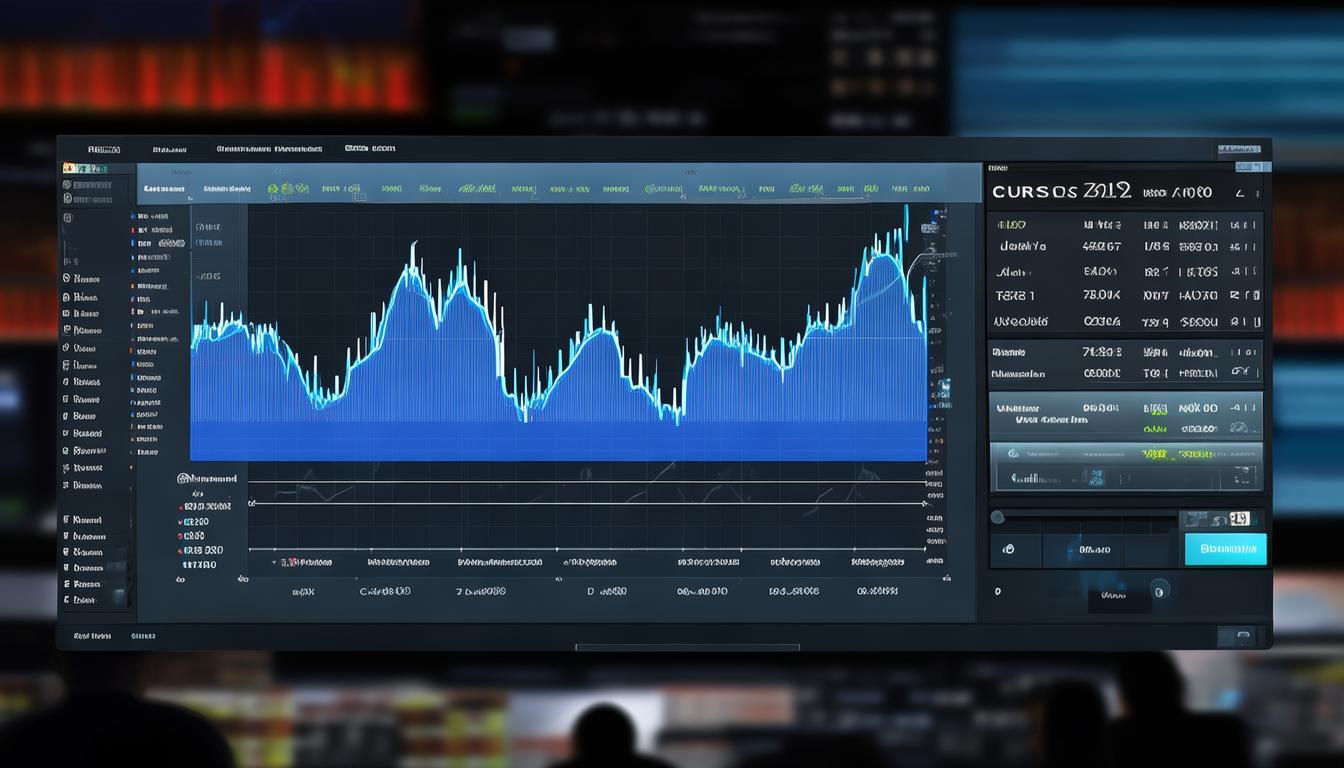Click the icon at the CURSOS header's right edge

click(1240, 192)
